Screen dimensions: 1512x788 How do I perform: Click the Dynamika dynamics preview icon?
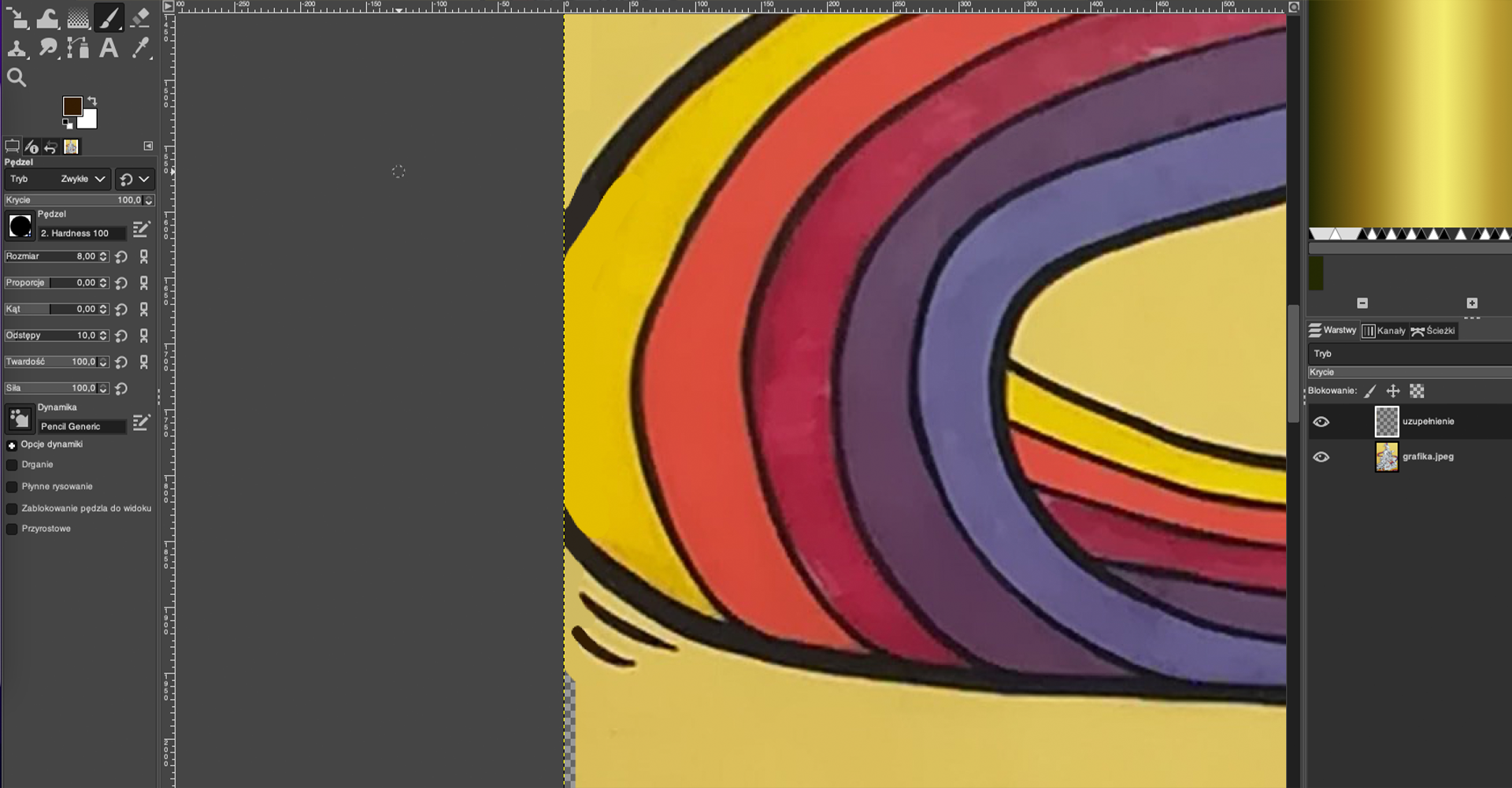tap(20, 418)
